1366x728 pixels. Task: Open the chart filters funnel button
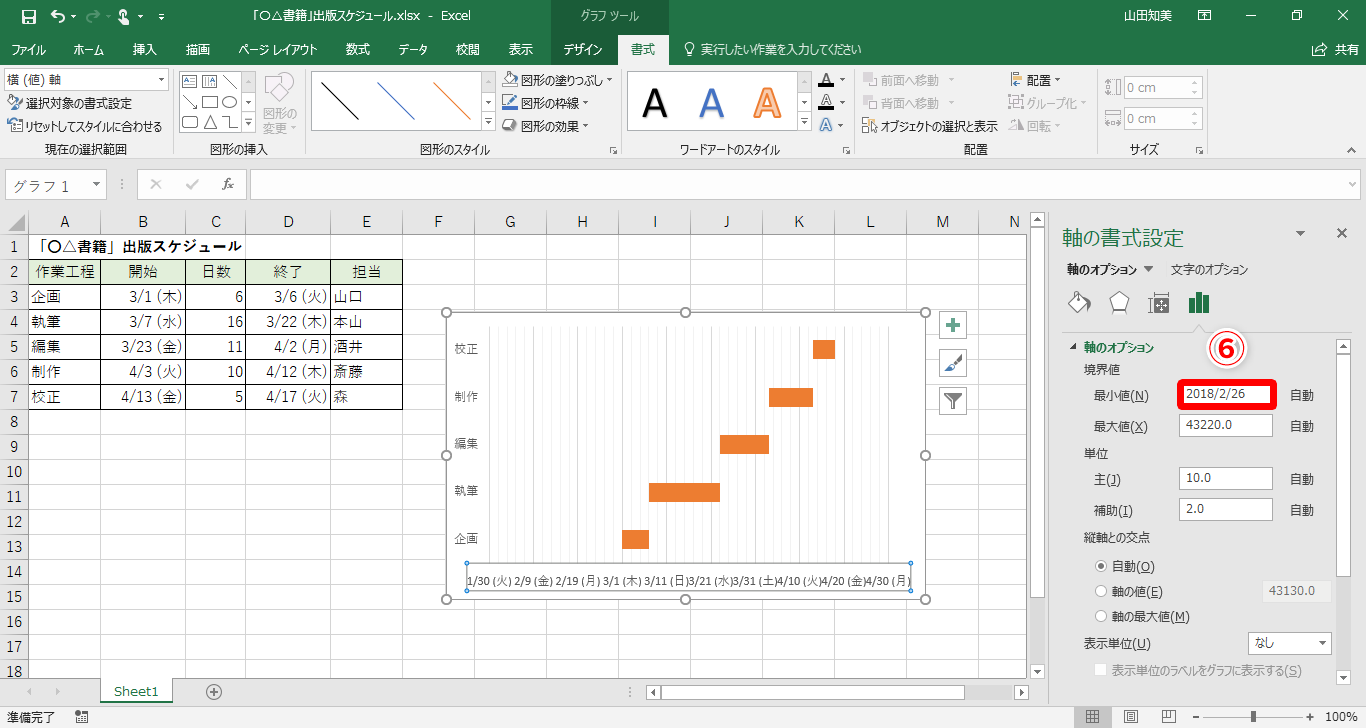(953, 401)
